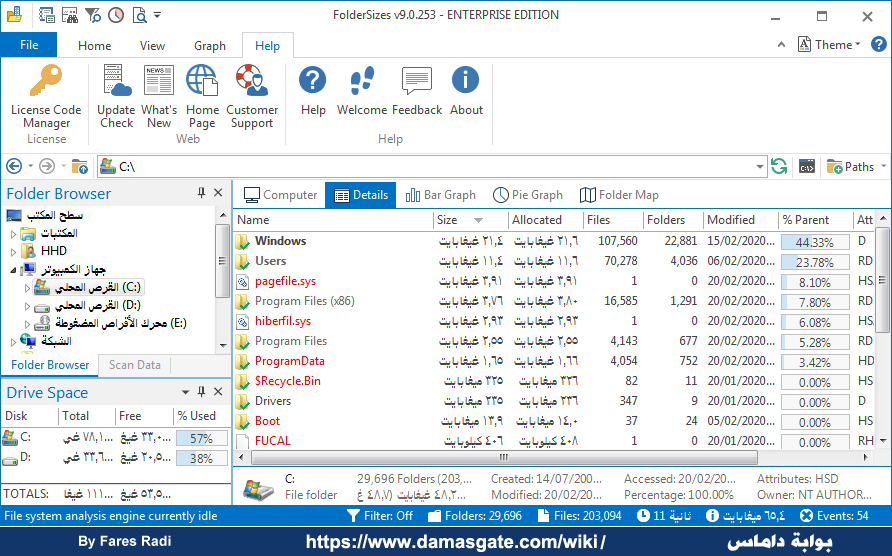Viewport: 892px width, 556px height.
Task: Click the help icon at top right
Action: [x=878, y=44]
